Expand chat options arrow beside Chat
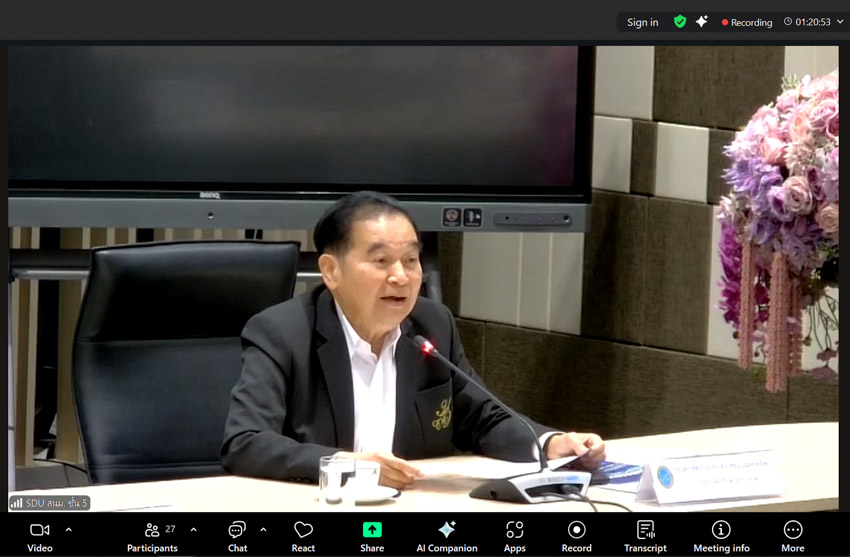Viewport: 850px width, 557px height. [263, 529]
